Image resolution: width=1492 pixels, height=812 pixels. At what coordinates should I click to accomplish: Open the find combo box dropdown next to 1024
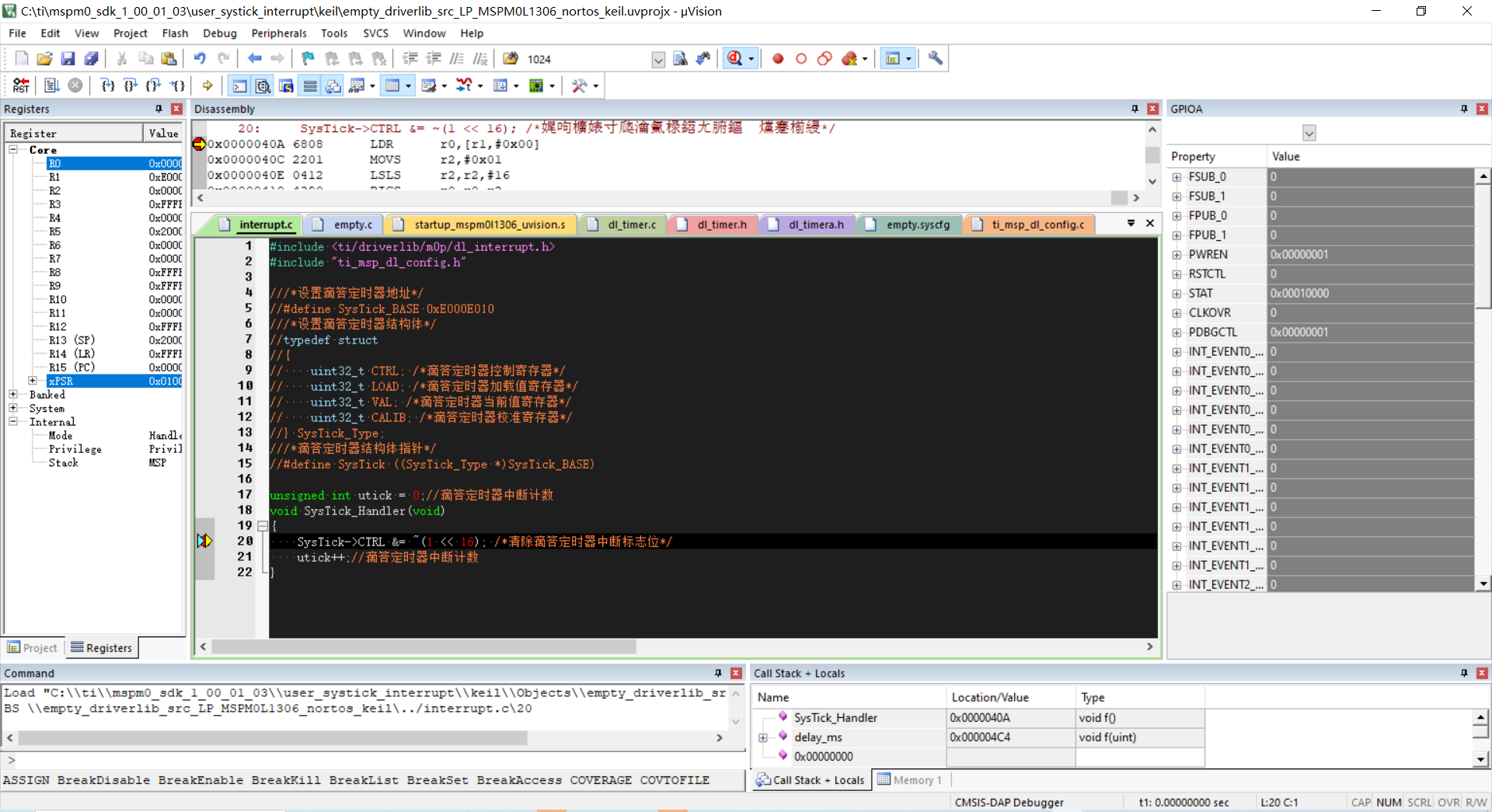(658, 59)
